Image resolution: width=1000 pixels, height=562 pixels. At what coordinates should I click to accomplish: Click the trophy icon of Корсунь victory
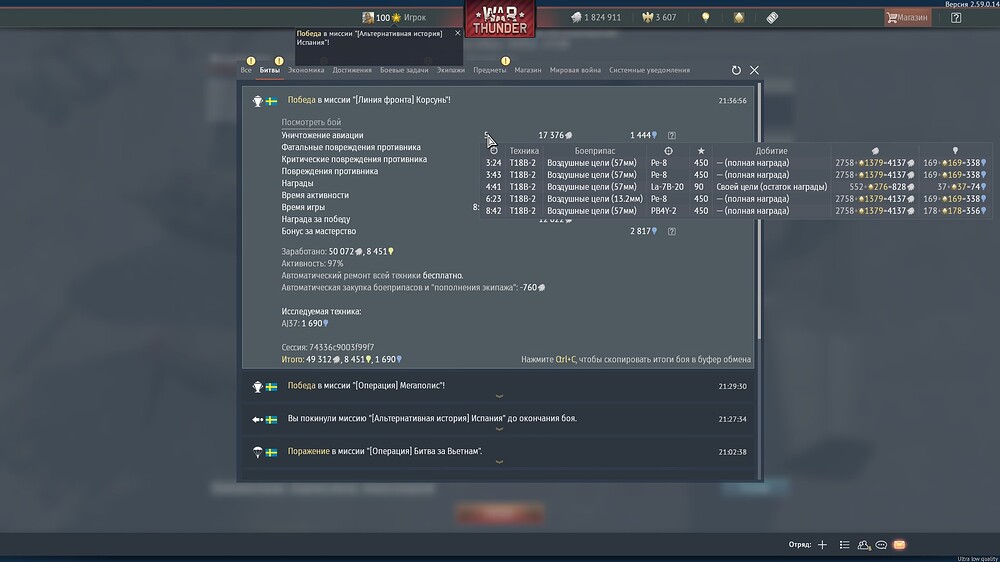[x=257, y=101]
